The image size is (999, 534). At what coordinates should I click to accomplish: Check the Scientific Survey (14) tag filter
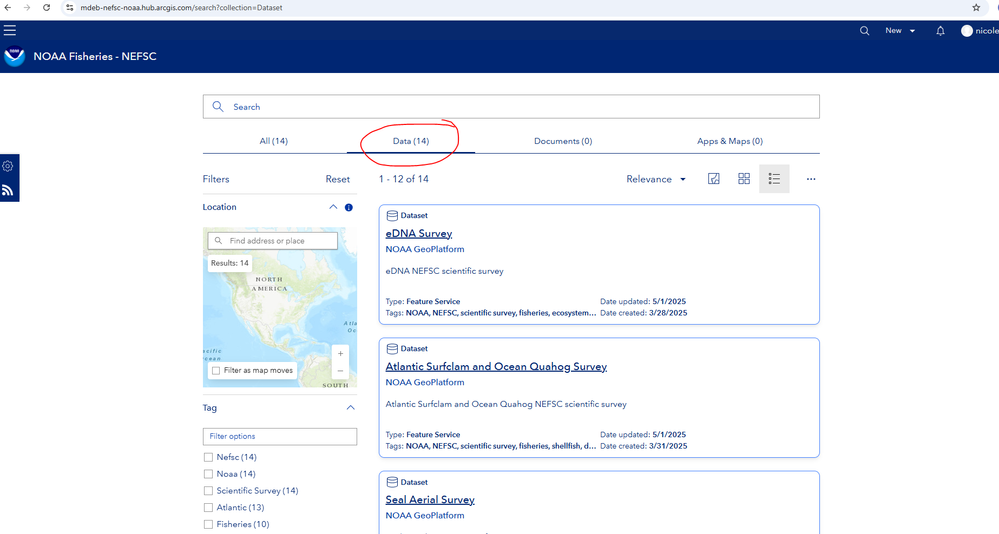click(x=208, y=491)
